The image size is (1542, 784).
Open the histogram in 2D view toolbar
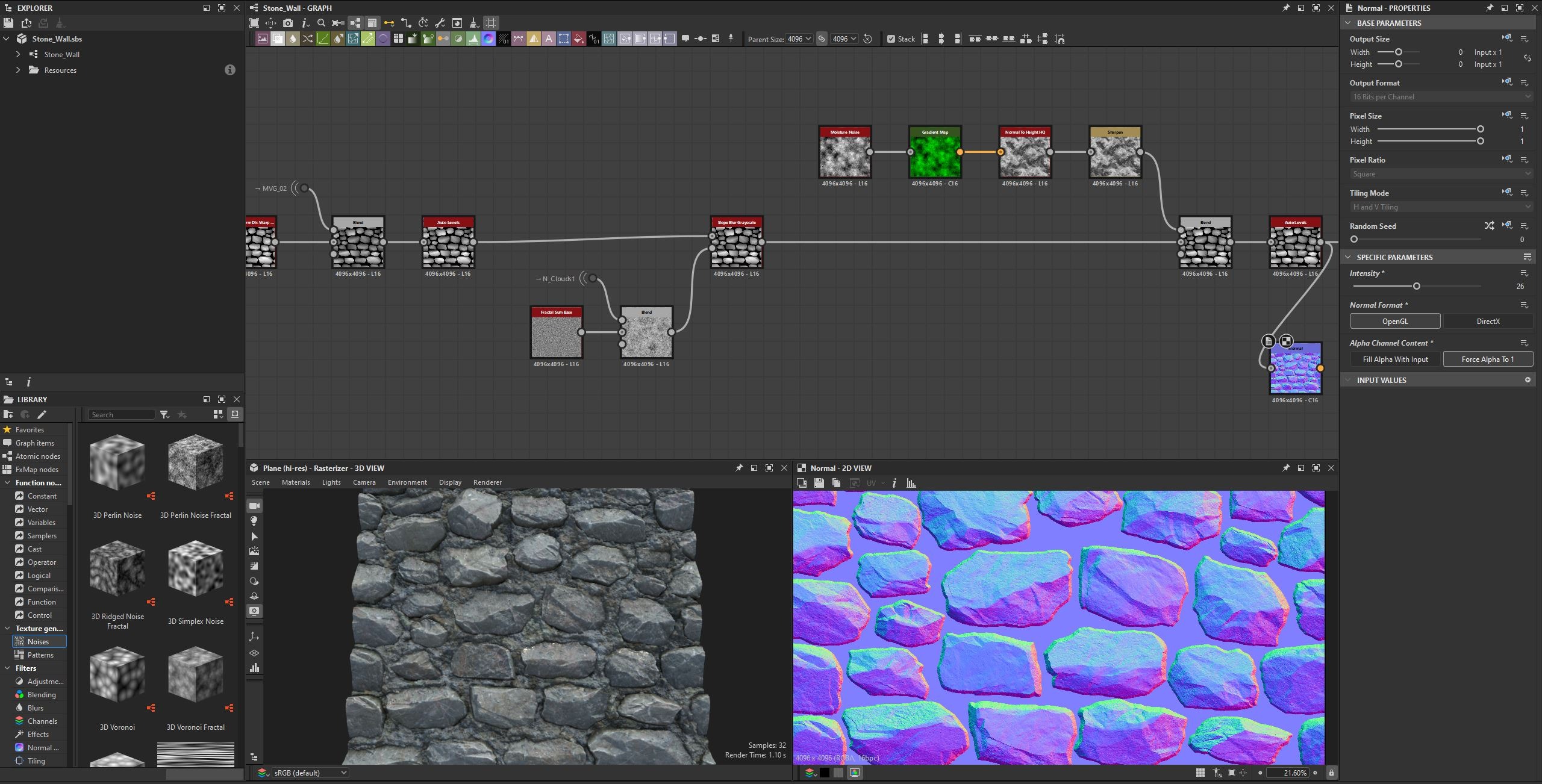(911, 483)
